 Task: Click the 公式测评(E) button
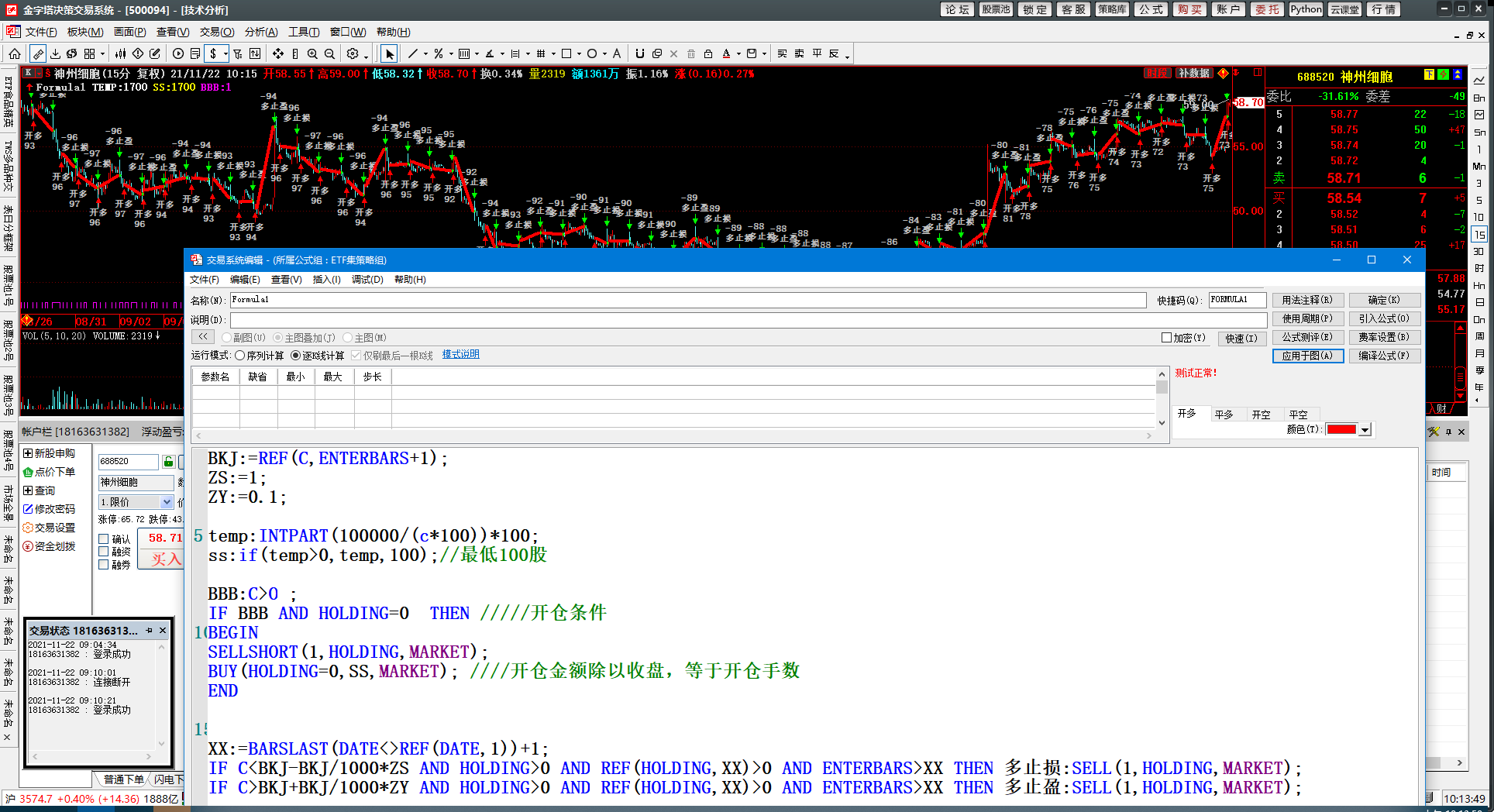pyautogui.click(x=1307, y=337)
